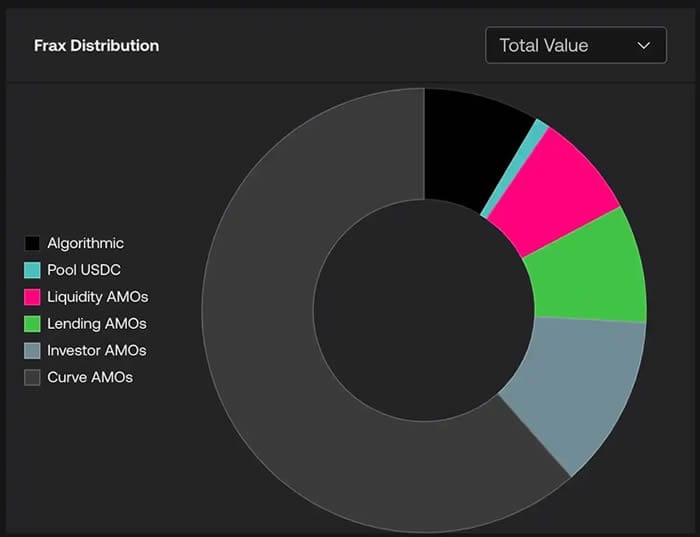Click the green Lending AMOs legend swatch
Image resolution: width=700 pixels, height=537 pixels.
(32, 324)
